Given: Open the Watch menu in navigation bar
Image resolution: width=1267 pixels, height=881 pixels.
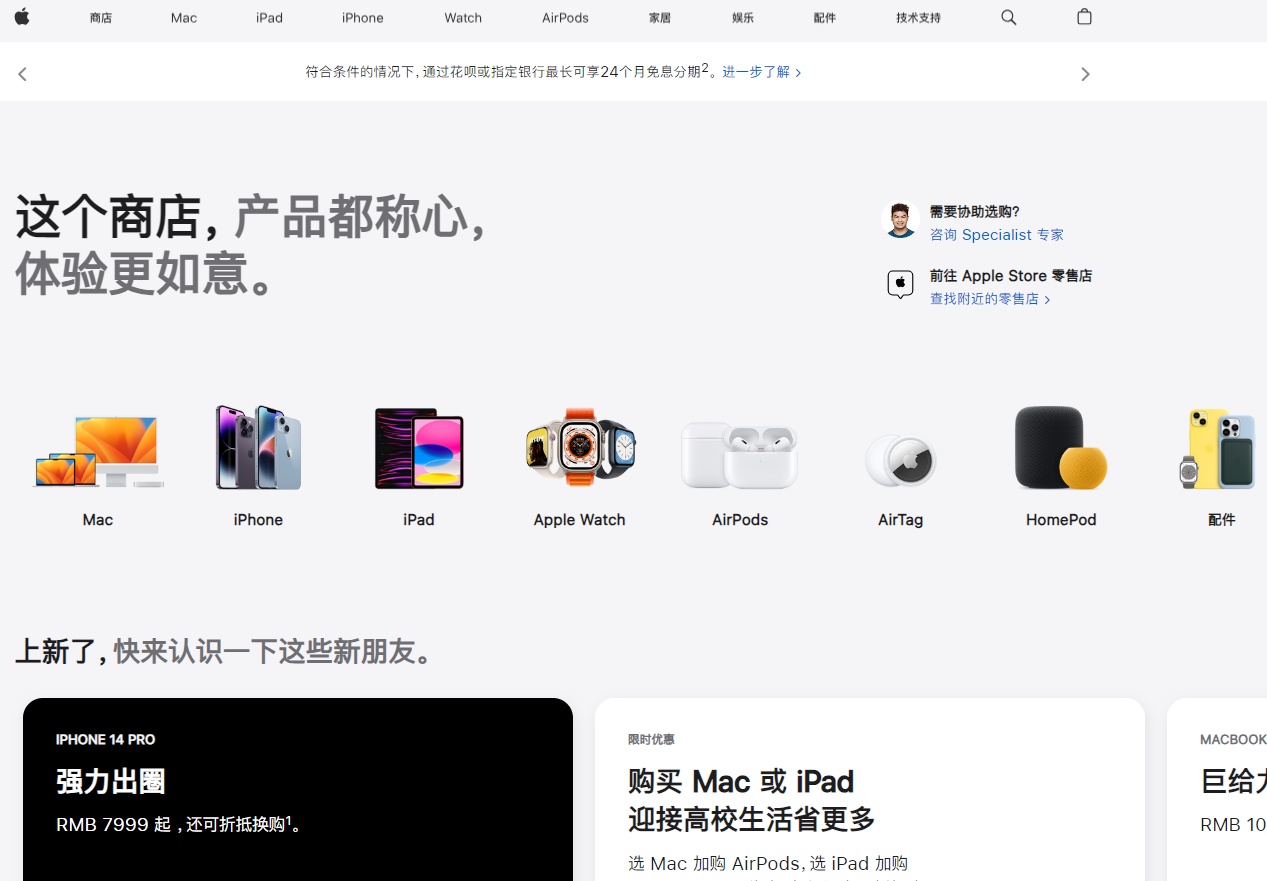Looking at the screenshot, I should [463, 18].
